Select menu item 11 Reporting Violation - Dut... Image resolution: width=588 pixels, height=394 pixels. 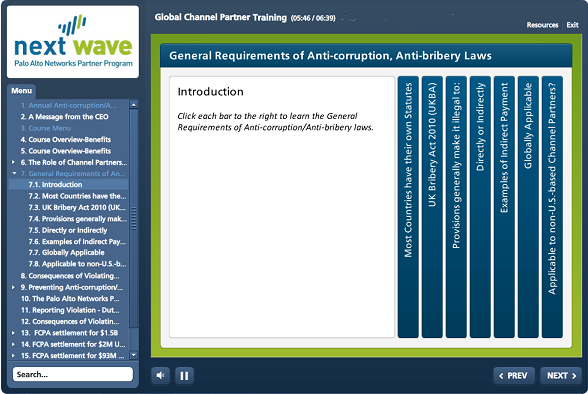(69, 310)
